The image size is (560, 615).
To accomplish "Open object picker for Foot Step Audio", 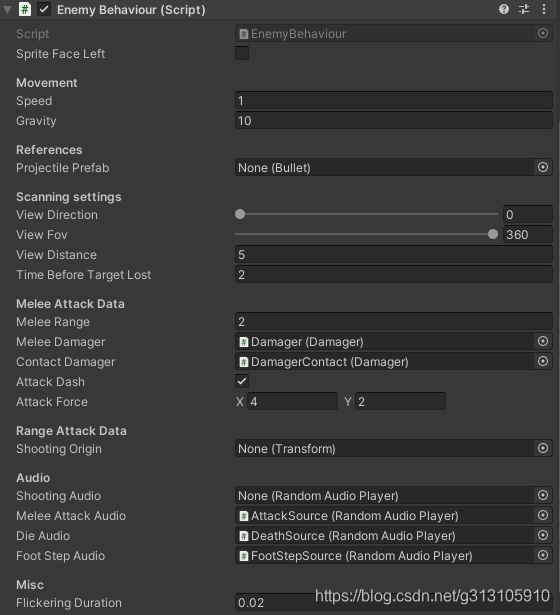I will pyautogui.click(x=543, y=555).
